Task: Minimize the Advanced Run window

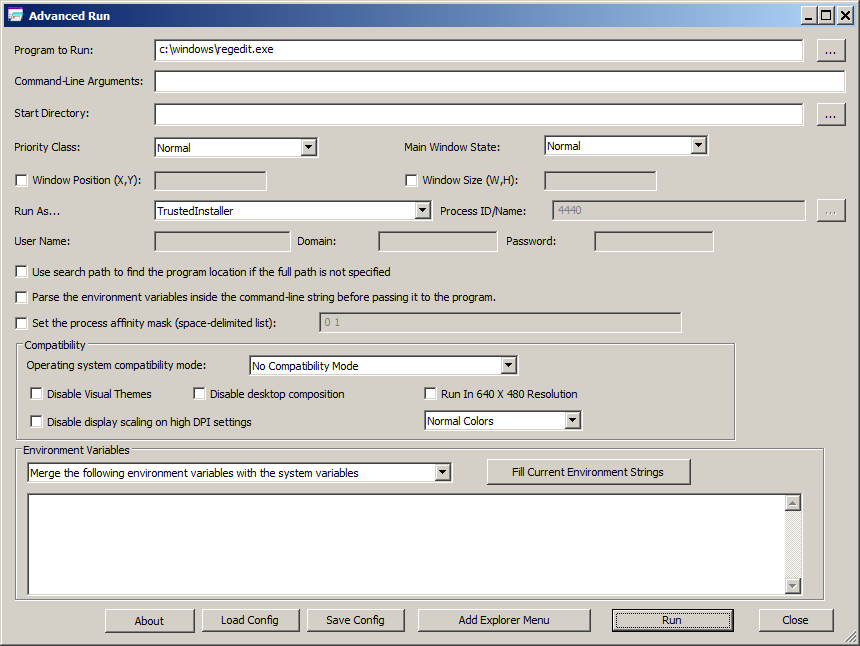Action: [x=808, y=15]
